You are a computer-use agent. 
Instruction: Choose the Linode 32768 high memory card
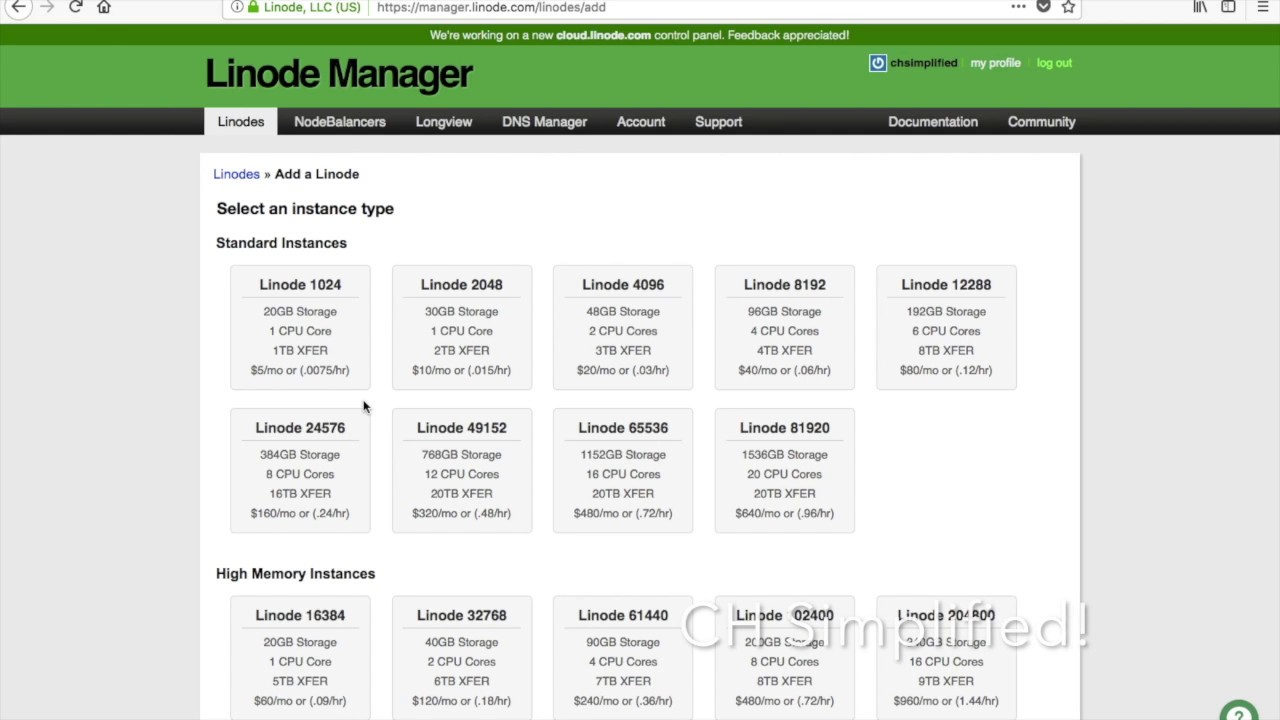click(462, 658)
